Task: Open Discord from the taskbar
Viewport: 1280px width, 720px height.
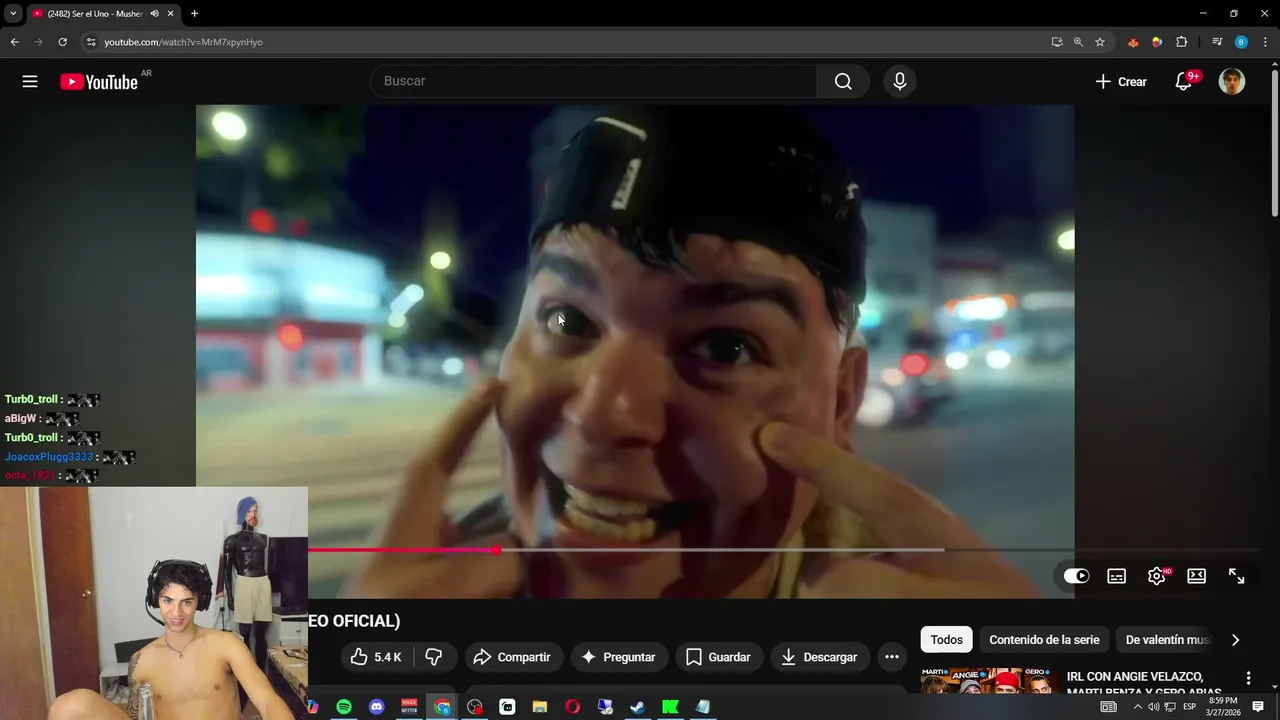Action: tap(377, 707)
